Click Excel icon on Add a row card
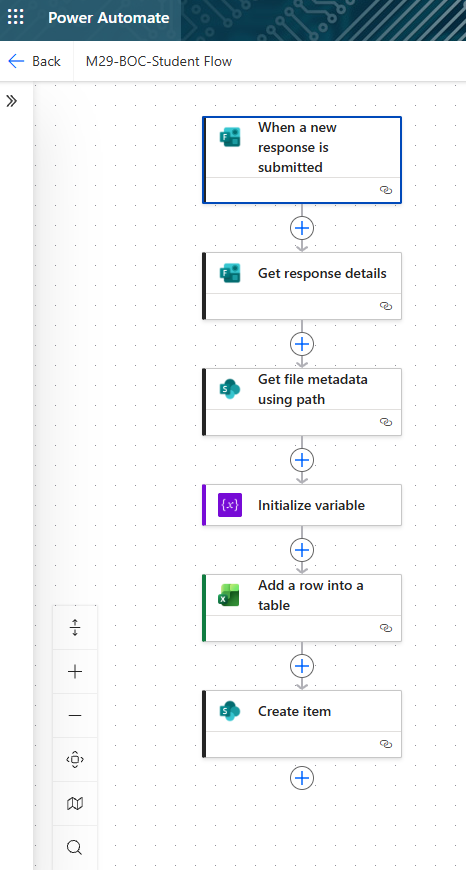The image size is (466, 870). pos(230,595)
